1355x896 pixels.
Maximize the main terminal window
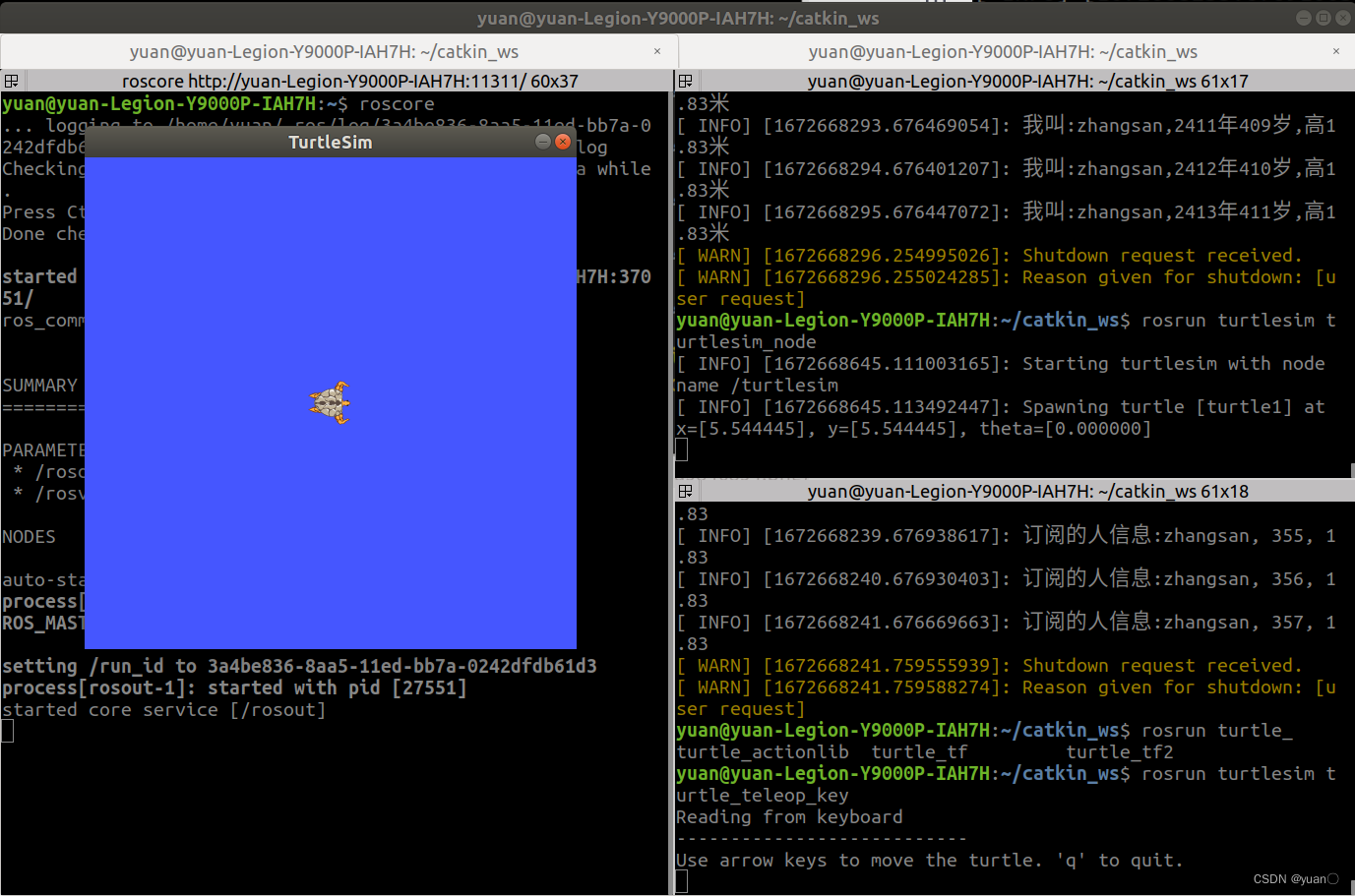pyautogui.click(x=1324, y=18)
